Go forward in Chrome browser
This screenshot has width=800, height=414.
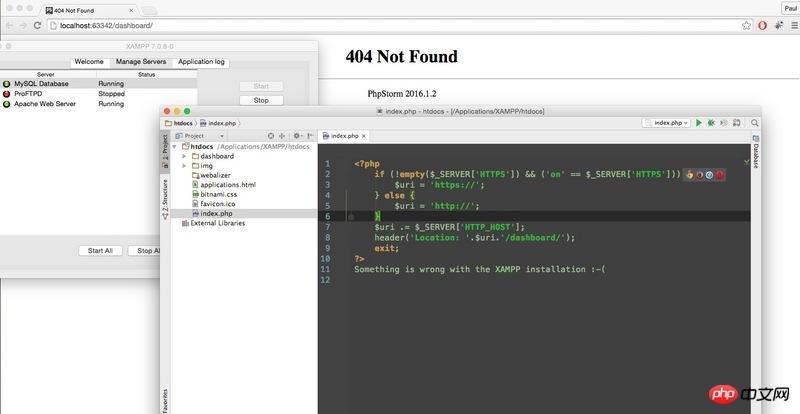pos(23,25)
